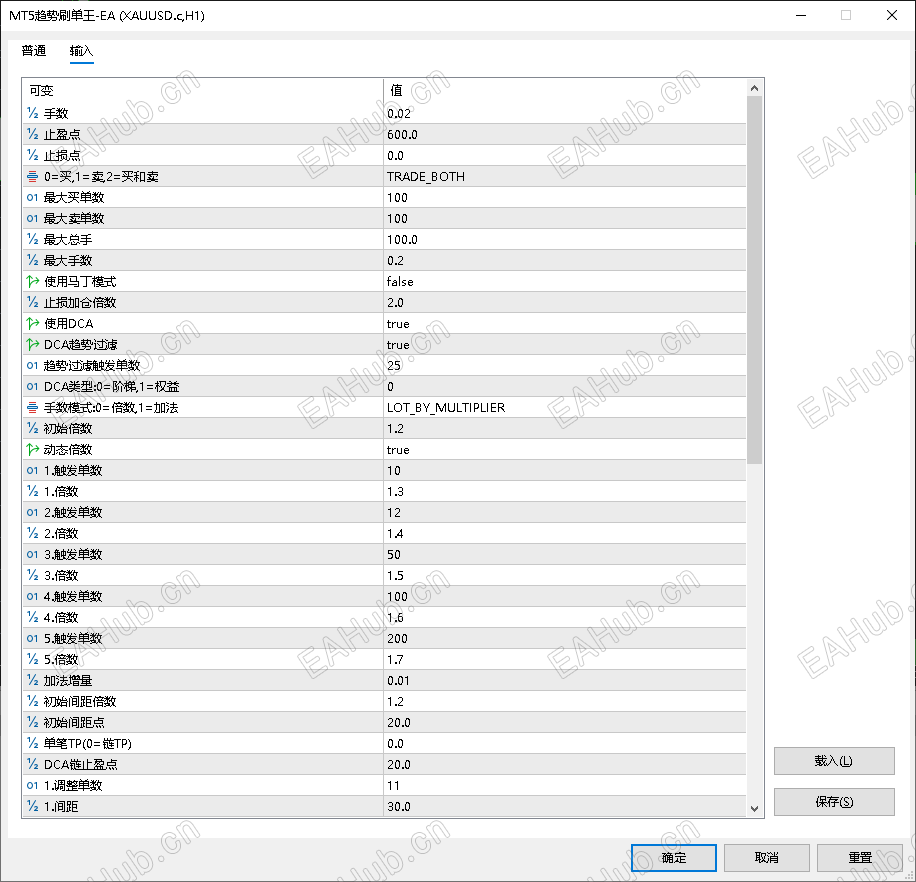Load a preset with 载入(L) button

(834, 761)
